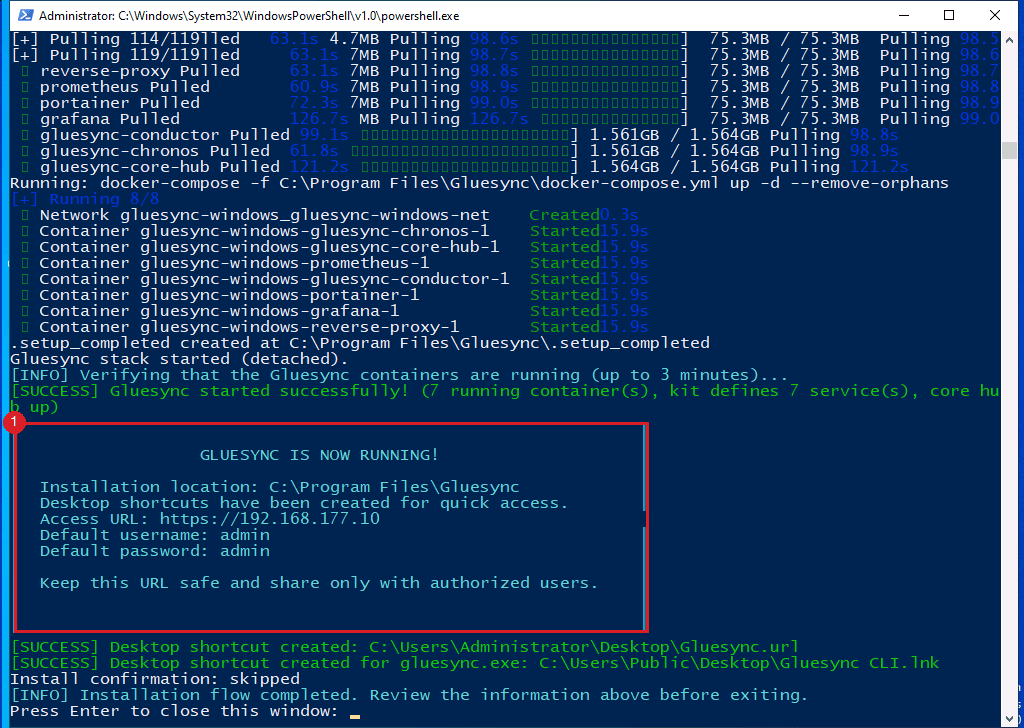Viewport: 1024px width, 728px height.
Task: Click 'Container gluesync-windows-portainer-1' row
Action: click(334, 294)
